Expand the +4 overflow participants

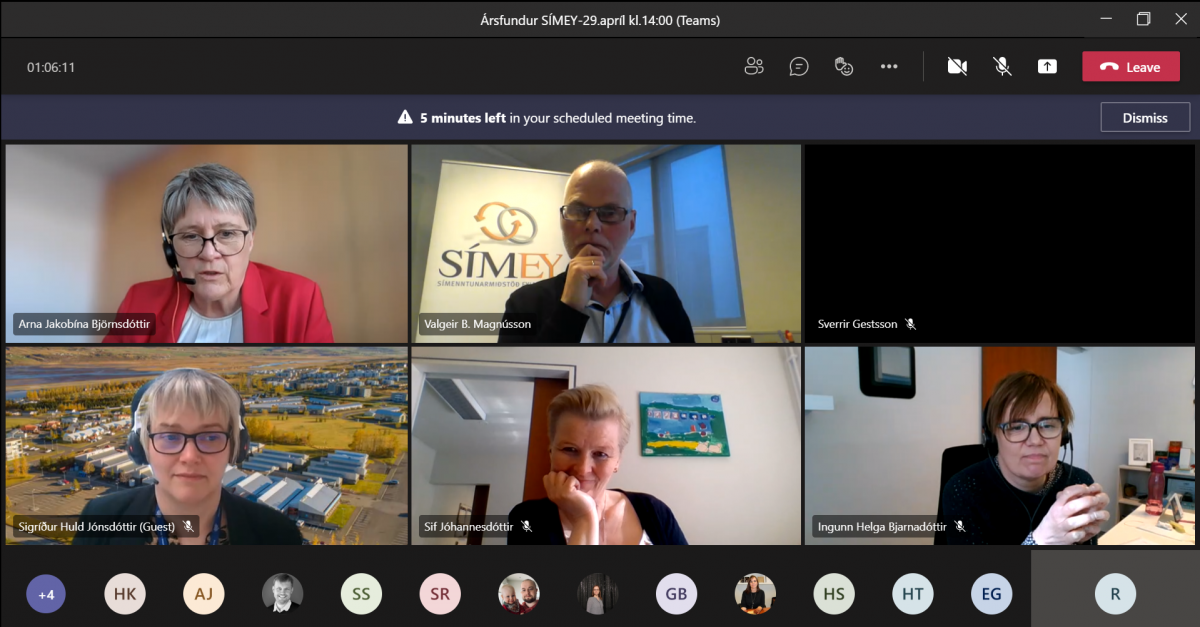[45, 594]
